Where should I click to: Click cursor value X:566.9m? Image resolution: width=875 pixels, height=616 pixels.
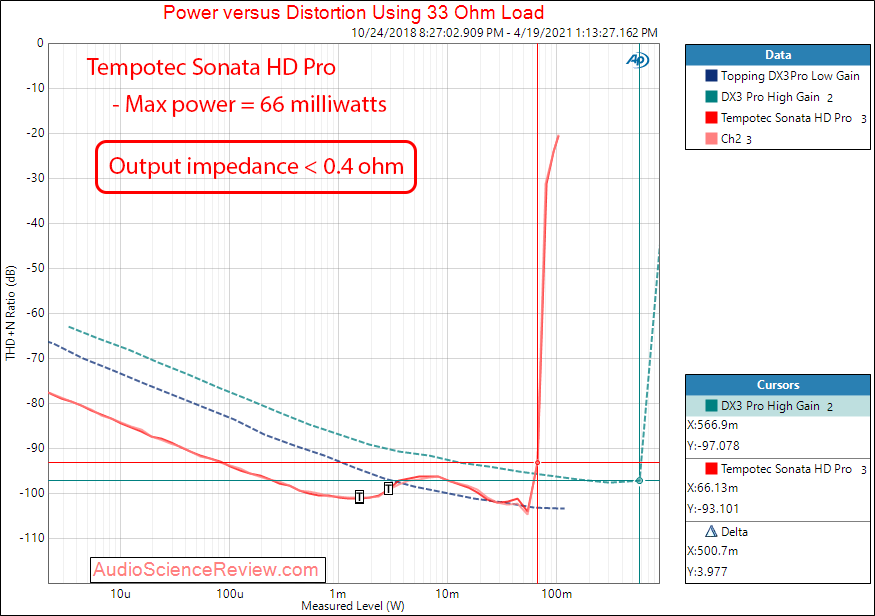pos(713,425)
